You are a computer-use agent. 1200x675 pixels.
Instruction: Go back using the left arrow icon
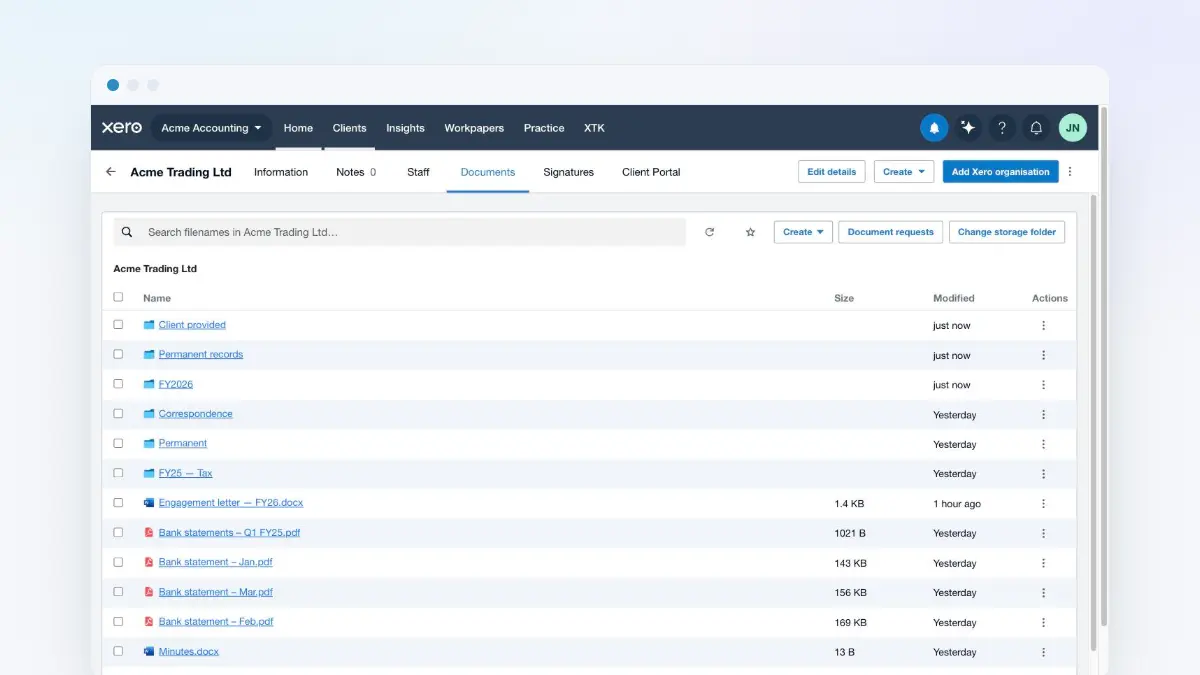point(111,172)
